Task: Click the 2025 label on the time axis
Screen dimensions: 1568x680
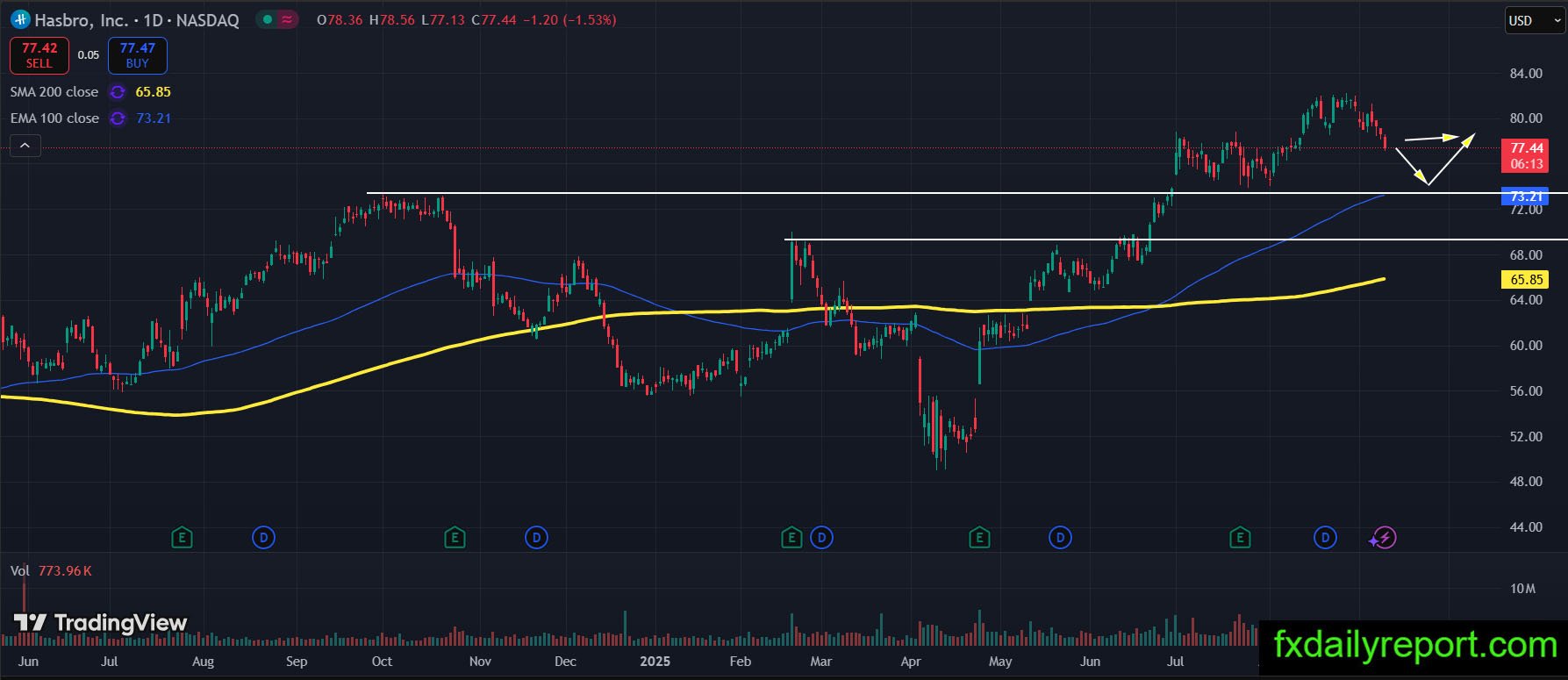Action: tap(655, 662)
